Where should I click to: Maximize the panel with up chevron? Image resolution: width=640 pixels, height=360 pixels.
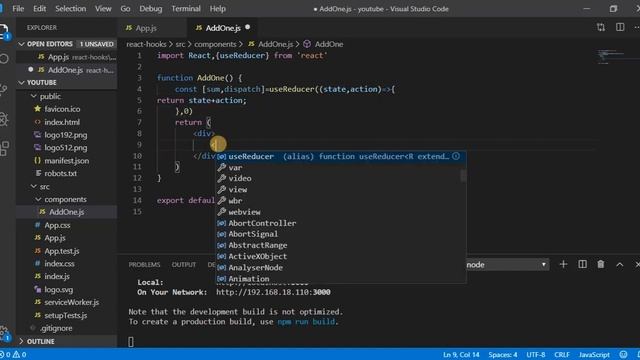(x=620, y=264)
